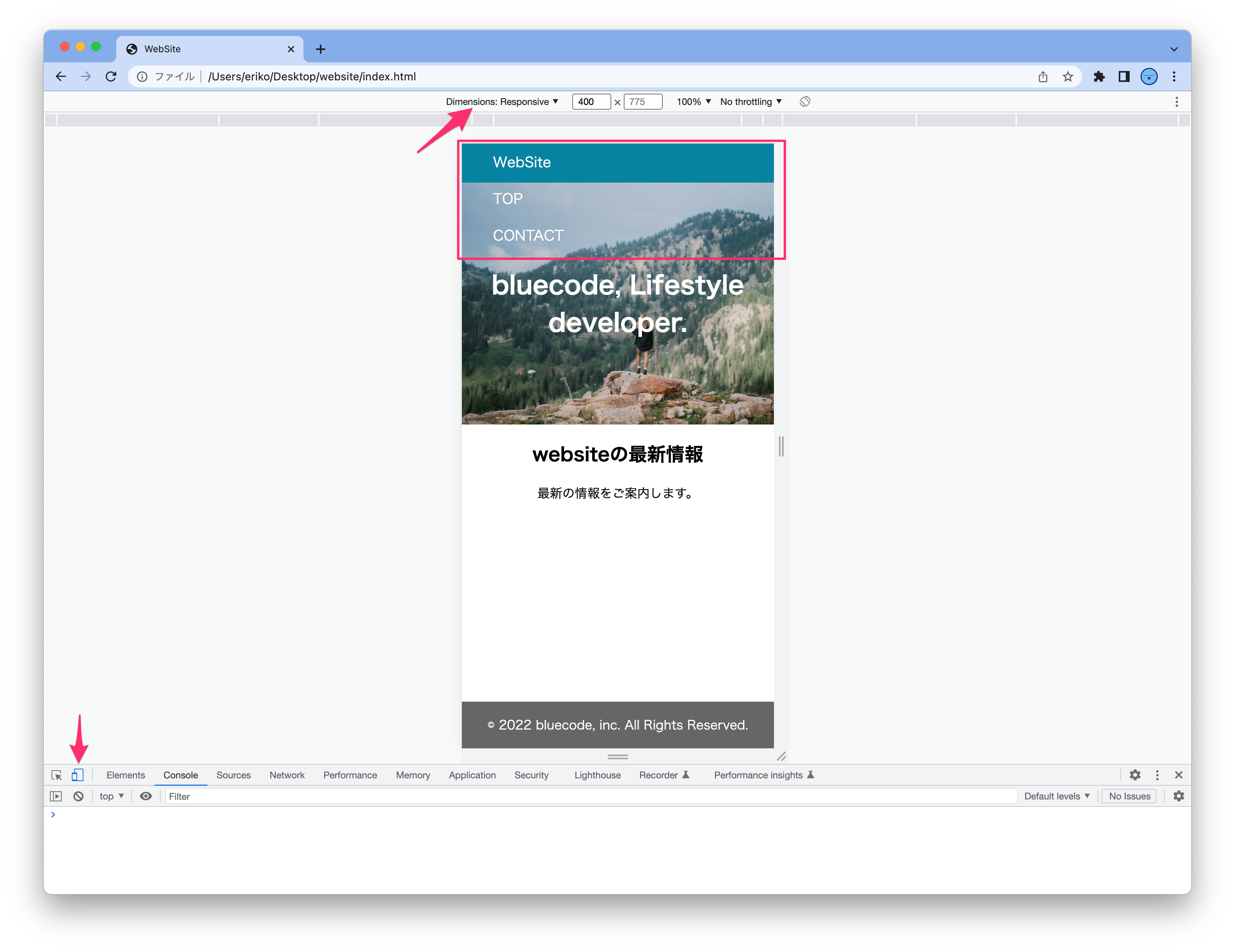Click the rotate screen orientation icon
This screenshot has height=952, width=1235.
pos(805,102)
